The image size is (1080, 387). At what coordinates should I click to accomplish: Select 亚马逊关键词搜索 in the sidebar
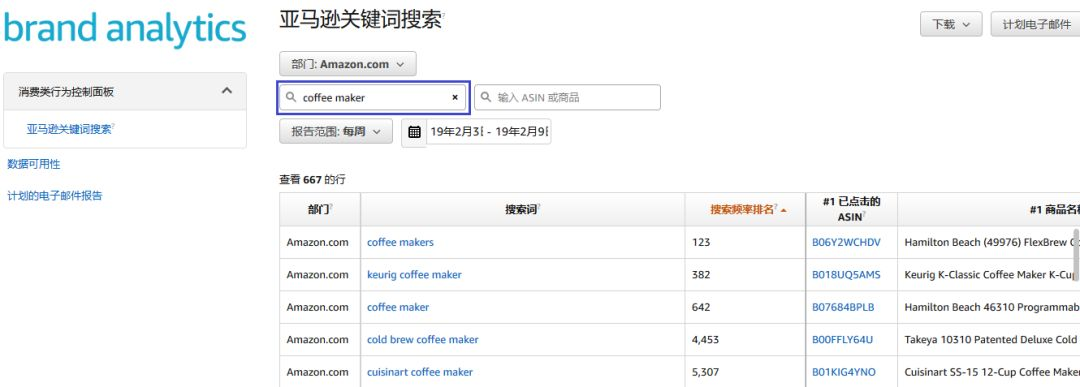[70, 129]
